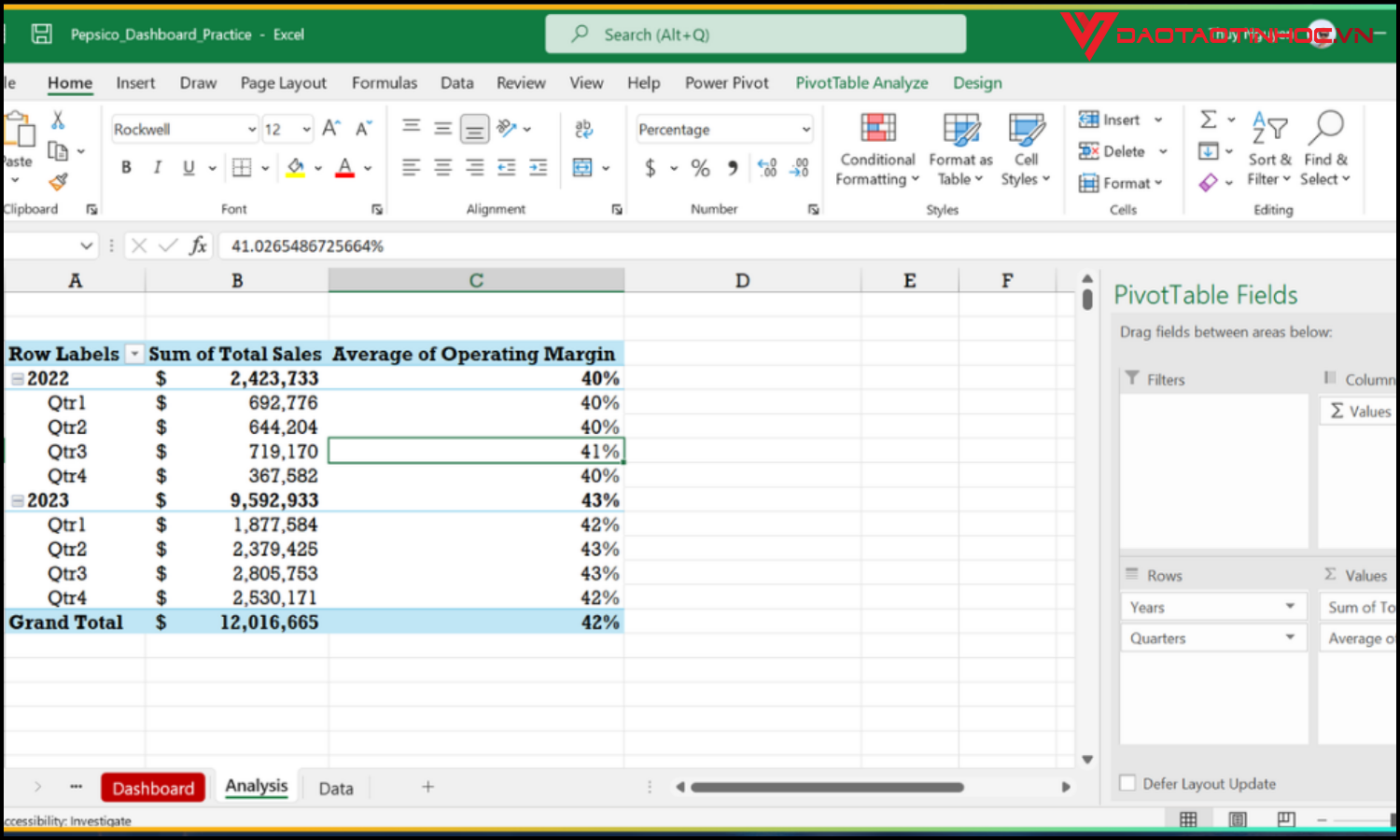Open Find & Select menu
This screenshot has width=1400, height=840.
pyautogui.click(x=1326, y=149)
